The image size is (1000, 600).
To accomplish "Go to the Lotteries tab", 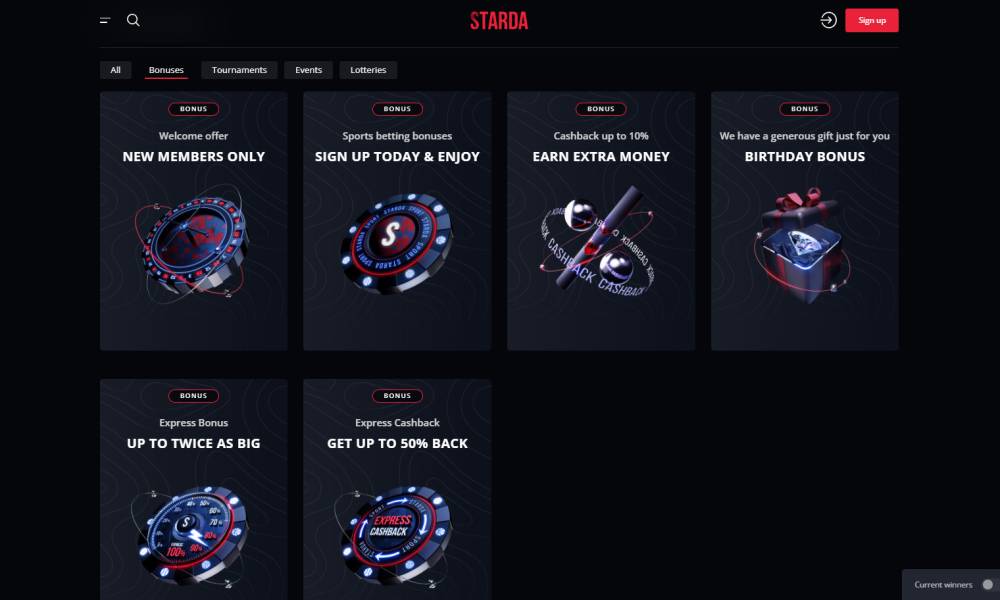I will [x=368, y=70].
